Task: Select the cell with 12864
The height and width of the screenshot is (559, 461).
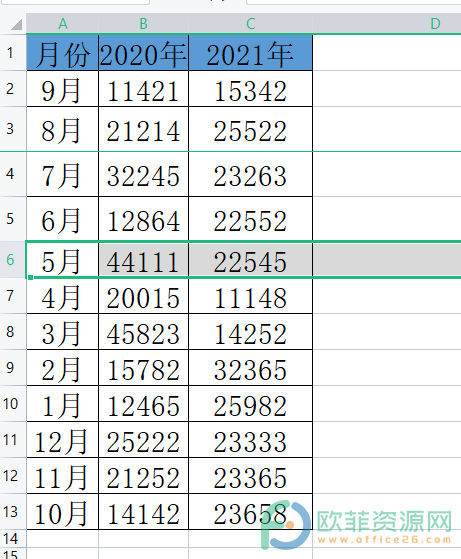Action: 143,219
